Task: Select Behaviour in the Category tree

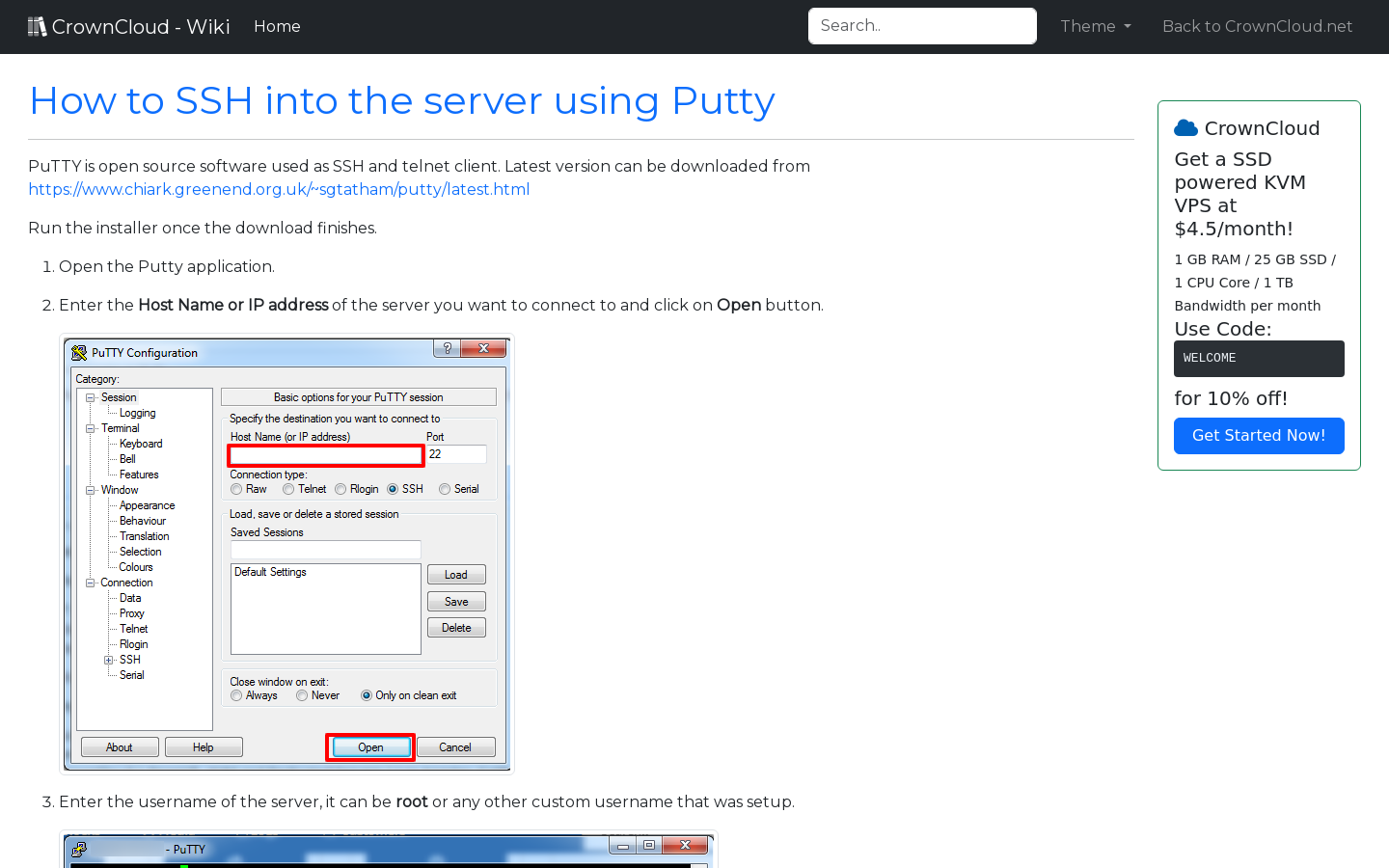Action: (x=143, y=521)
